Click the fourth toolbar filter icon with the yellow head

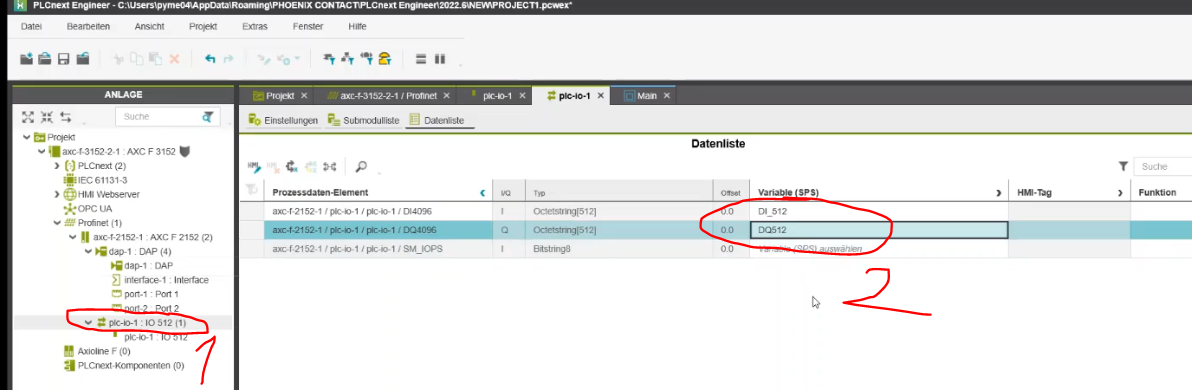[x=385, y=59]
